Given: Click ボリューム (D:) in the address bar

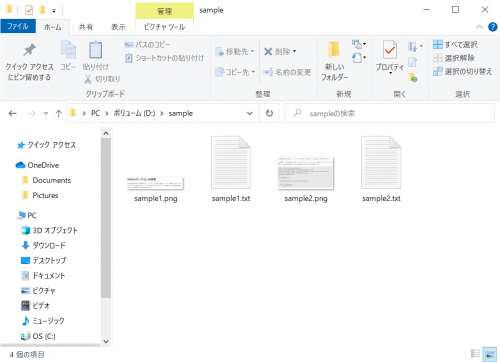Looking at the screenshot, I should (x=134, y=113).
